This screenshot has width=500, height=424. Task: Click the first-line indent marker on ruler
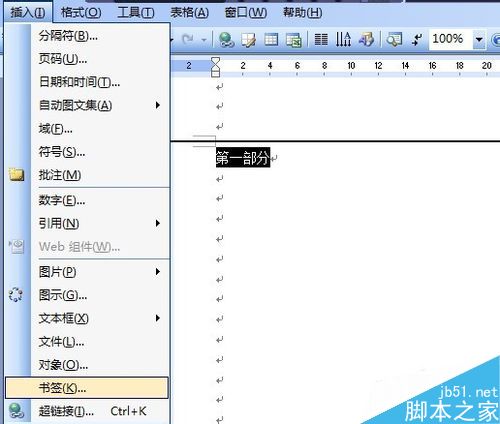pos(215,61)
